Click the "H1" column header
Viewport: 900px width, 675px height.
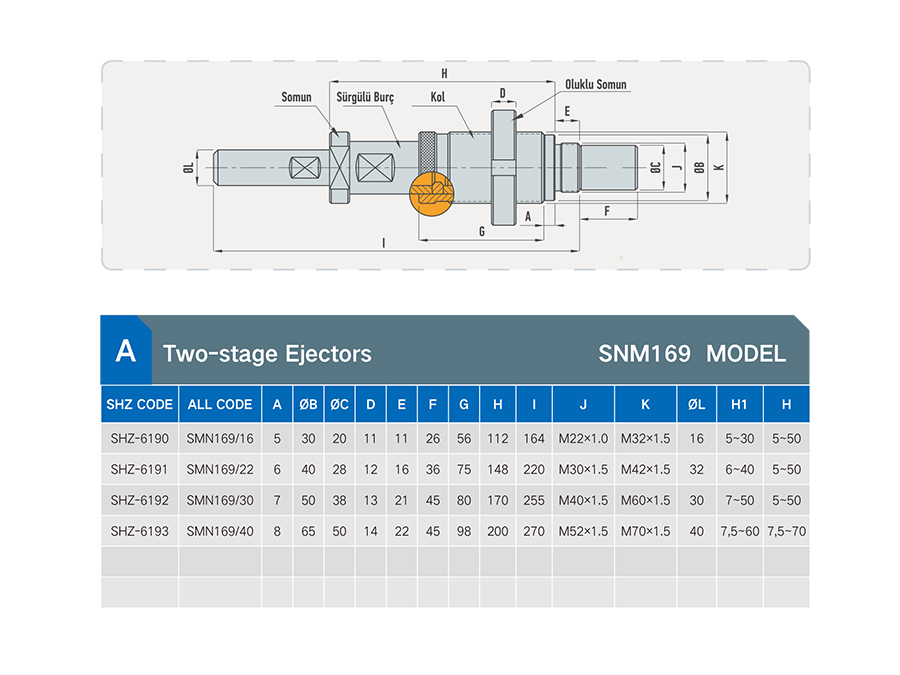point(739,404)
